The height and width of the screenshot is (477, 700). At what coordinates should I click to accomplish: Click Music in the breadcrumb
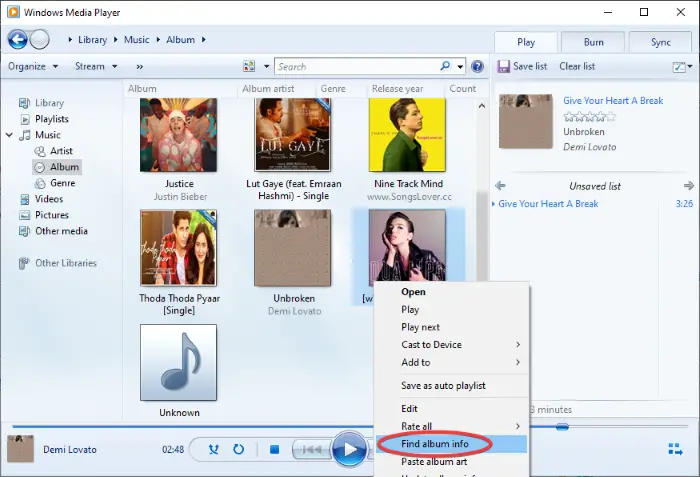tap(137, 40)
